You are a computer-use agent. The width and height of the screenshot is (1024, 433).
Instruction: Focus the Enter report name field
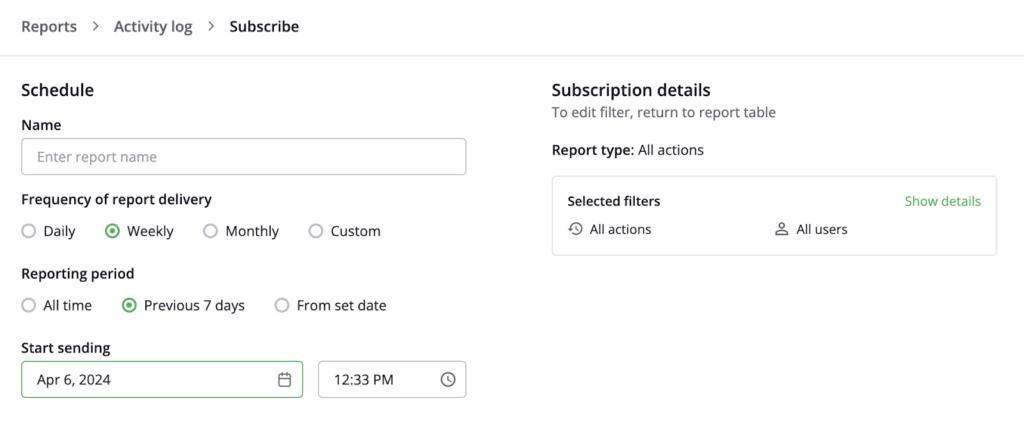click(243, 157)
